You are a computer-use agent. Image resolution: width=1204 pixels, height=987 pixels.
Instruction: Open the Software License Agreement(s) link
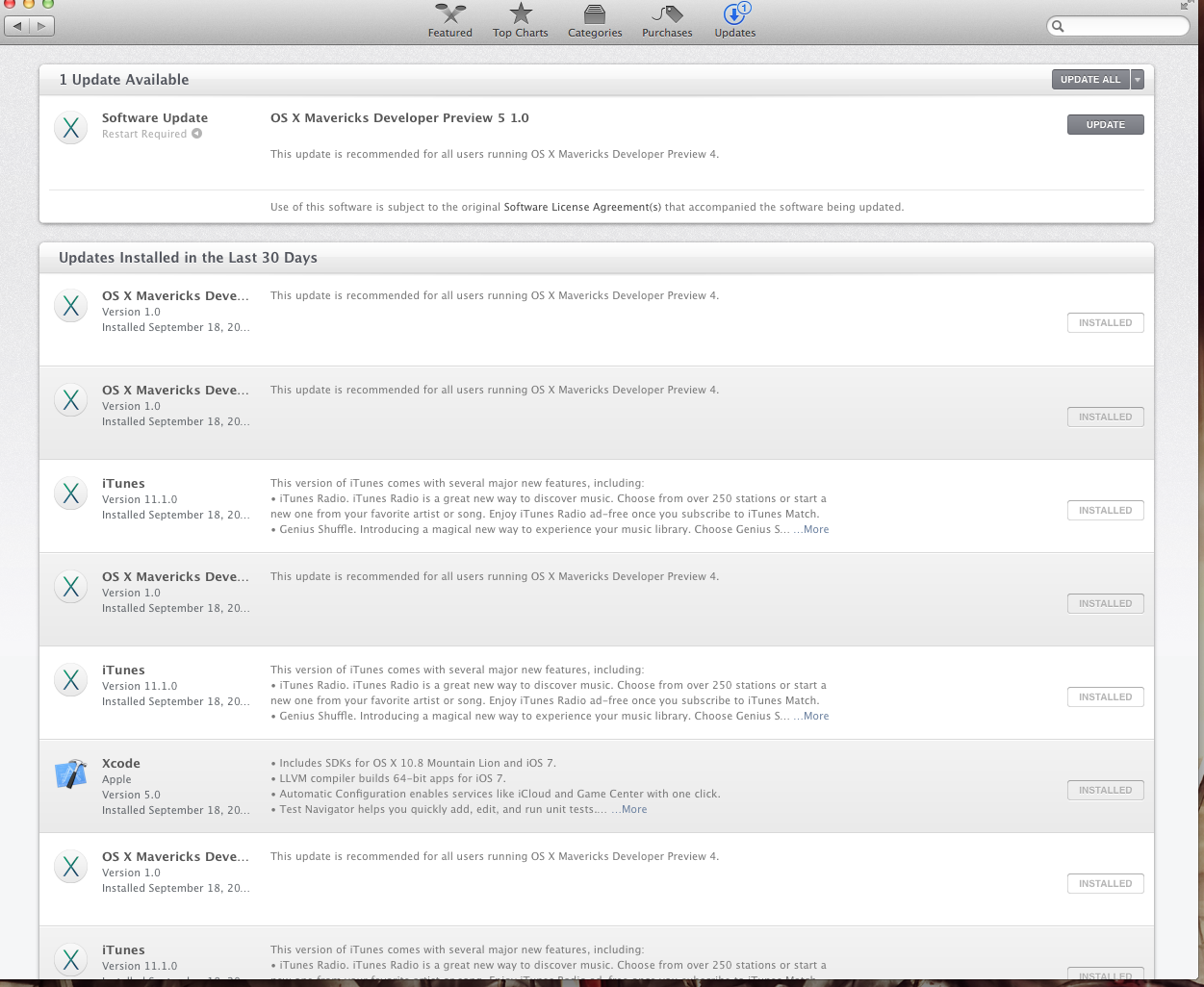(x=582, y=207)
